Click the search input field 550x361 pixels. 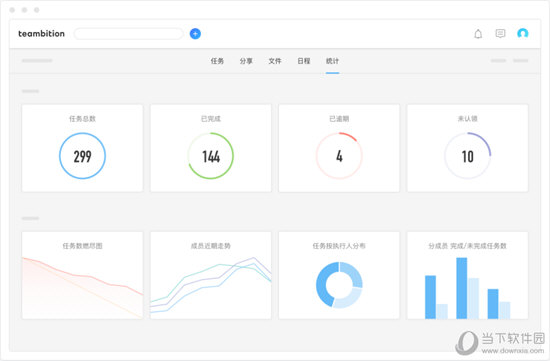(x=128, y=34)
